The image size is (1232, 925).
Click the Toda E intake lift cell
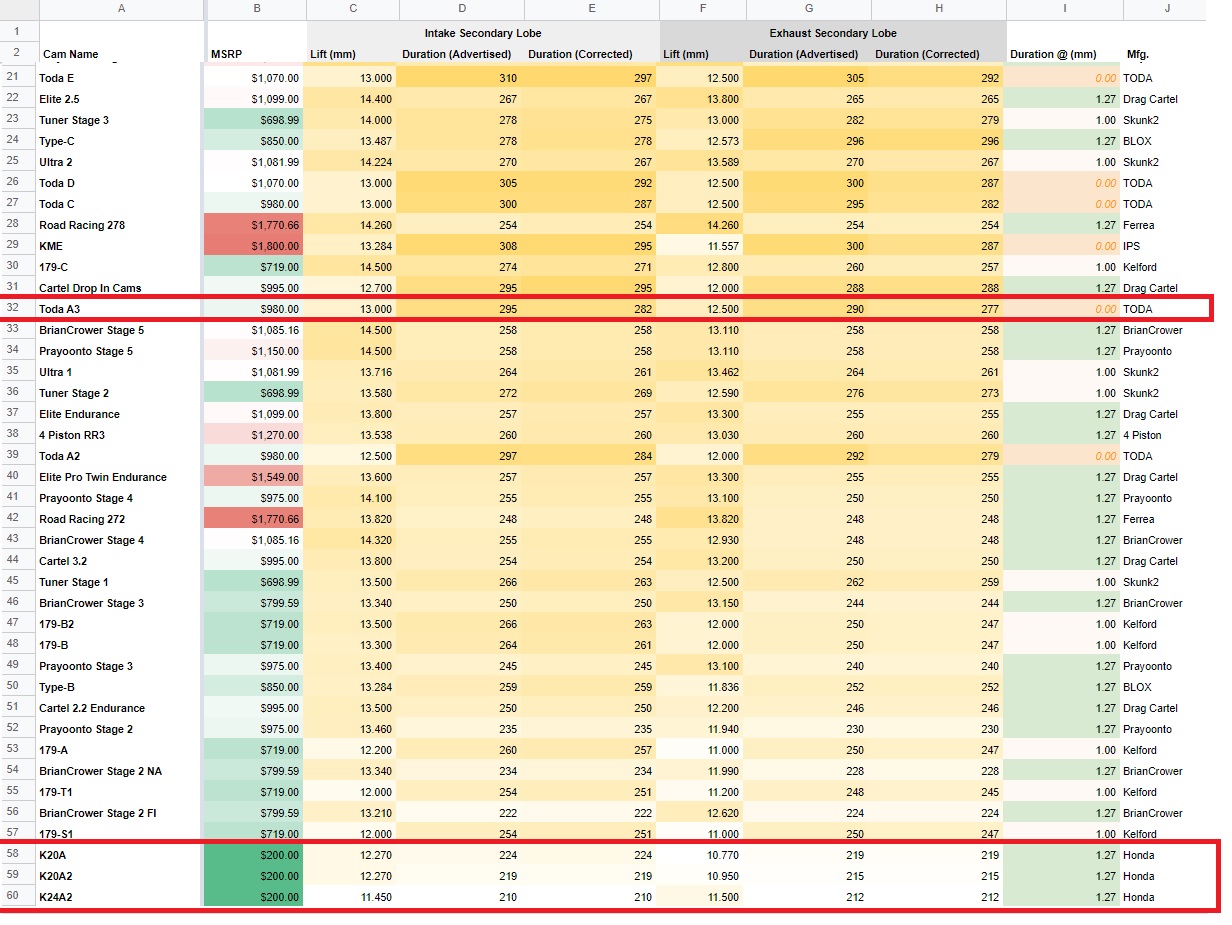352,78
